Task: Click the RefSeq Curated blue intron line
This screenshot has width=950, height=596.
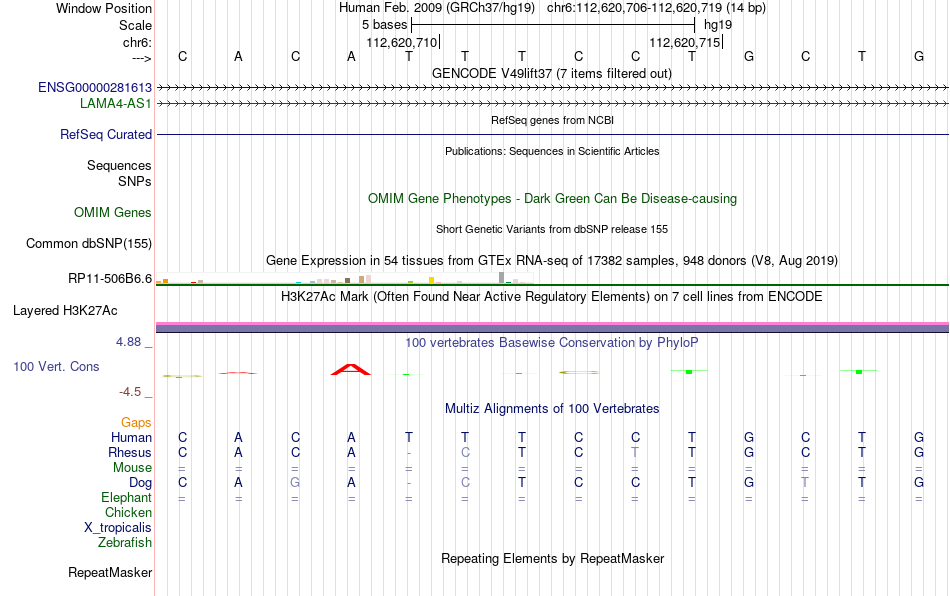Action: [552, 134]
